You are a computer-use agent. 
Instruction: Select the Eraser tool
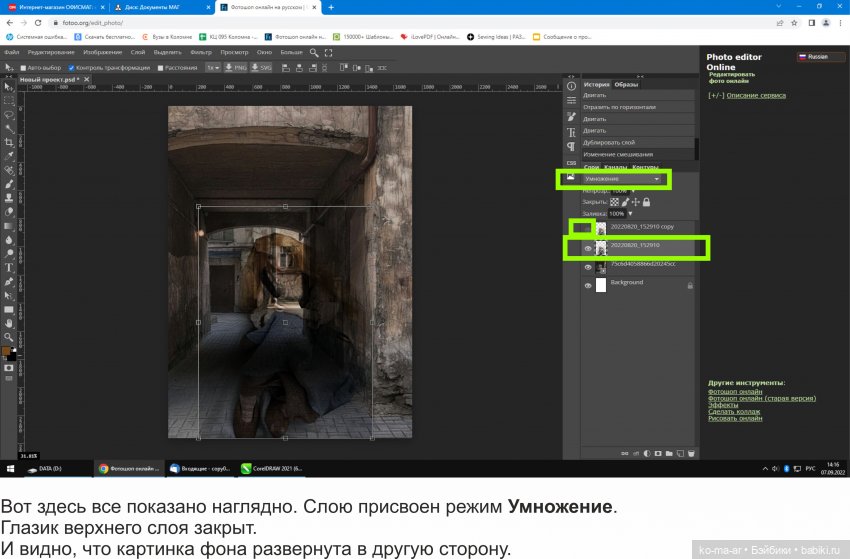point(9,212)
